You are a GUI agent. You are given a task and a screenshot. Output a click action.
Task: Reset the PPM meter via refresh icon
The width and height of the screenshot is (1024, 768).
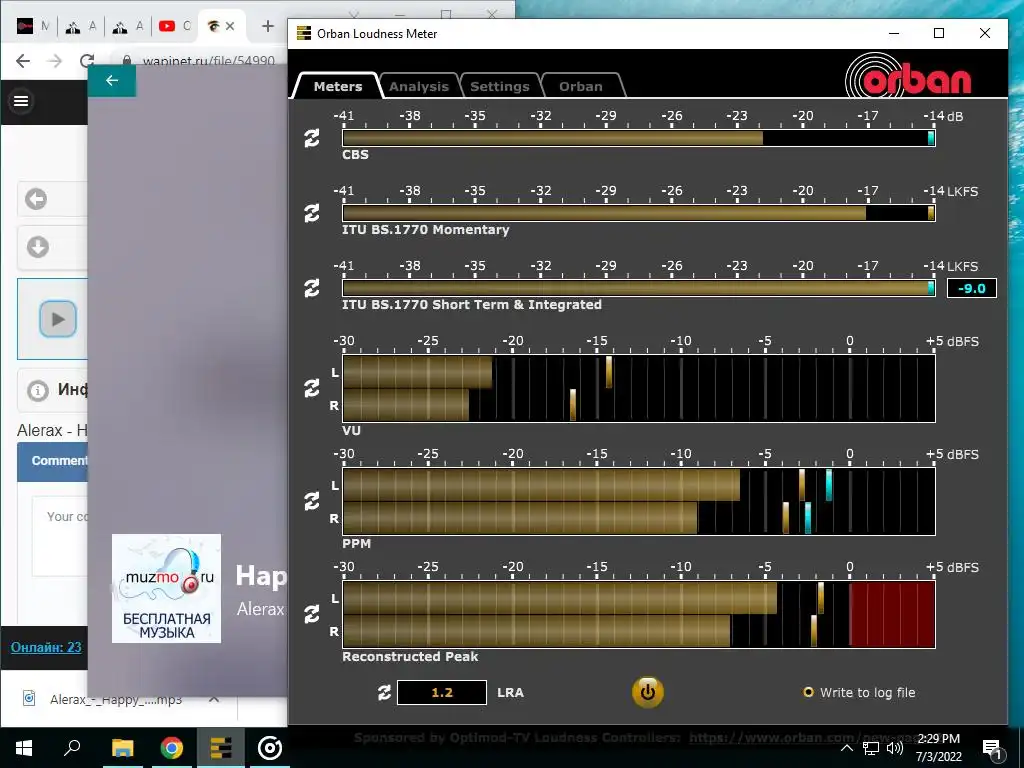312,502
